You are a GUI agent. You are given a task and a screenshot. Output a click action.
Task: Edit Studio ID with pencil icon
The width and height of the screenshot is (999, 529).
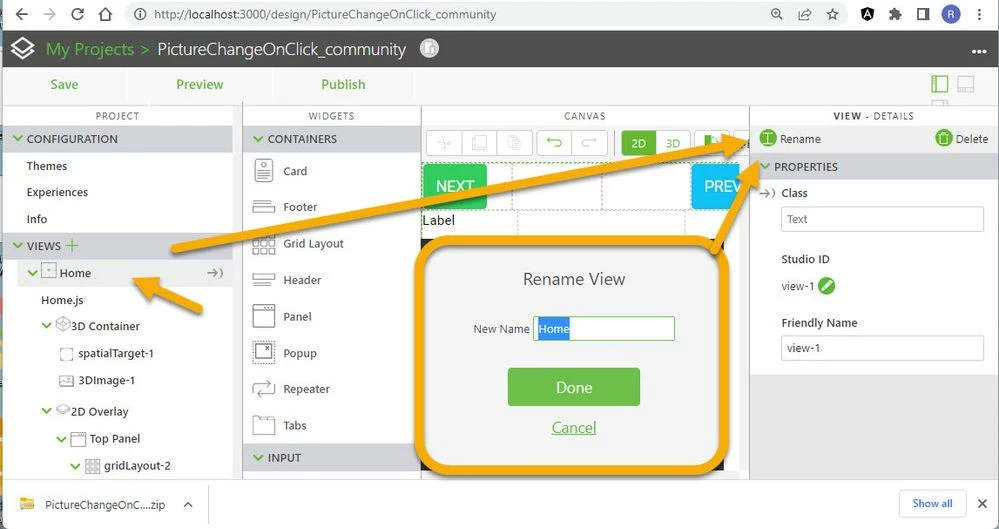tap(826, 286)
